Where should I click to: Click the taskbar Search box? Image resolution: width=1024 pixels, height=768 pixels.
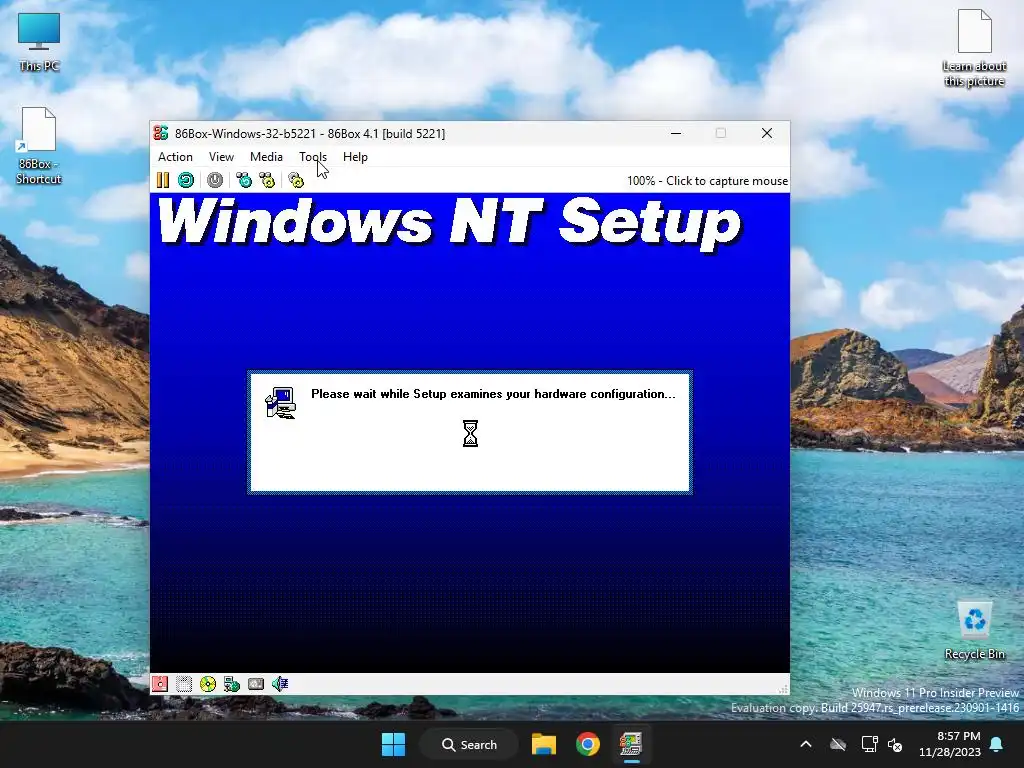click(x=469, y=744)
